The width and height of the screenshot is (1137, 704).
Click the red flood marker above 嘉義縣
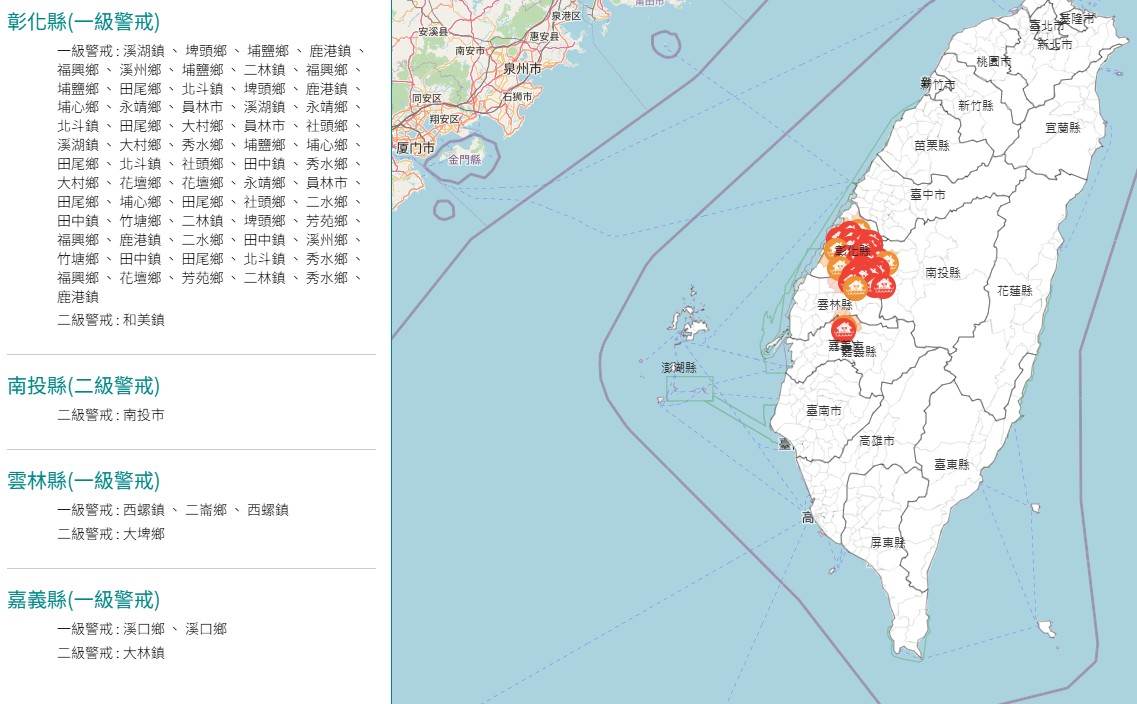point(845,328)
